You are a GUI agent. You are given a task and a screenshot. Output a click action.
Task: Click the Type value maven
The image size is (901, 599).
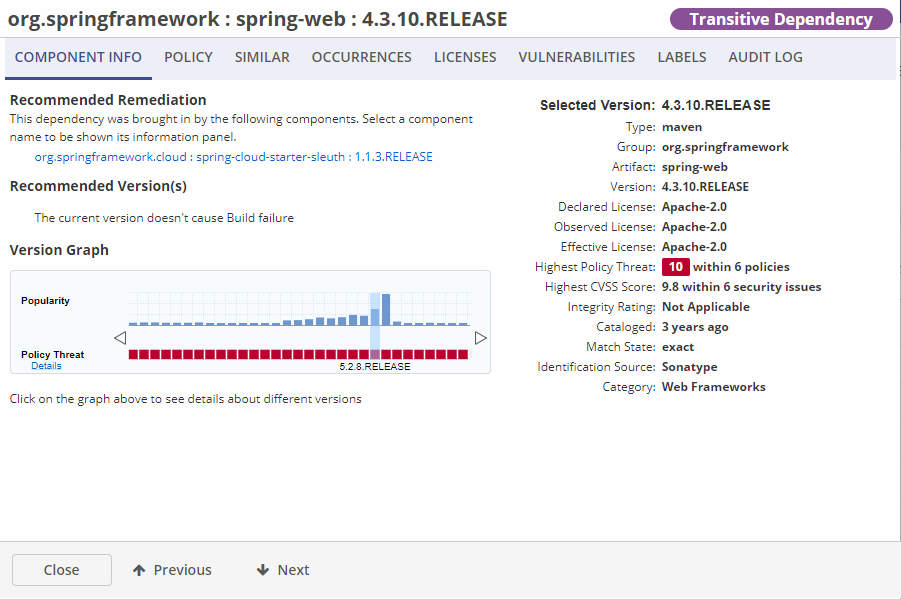tap(682, 127)
